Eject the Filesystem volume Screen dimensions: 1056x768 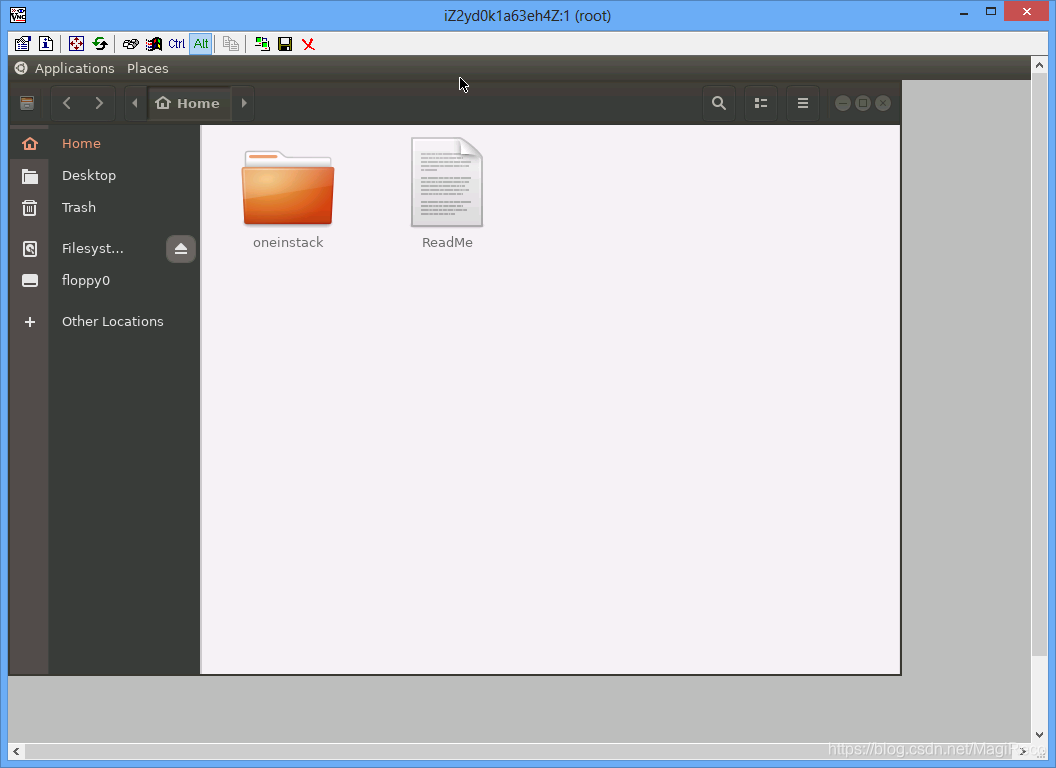point(180,249)
